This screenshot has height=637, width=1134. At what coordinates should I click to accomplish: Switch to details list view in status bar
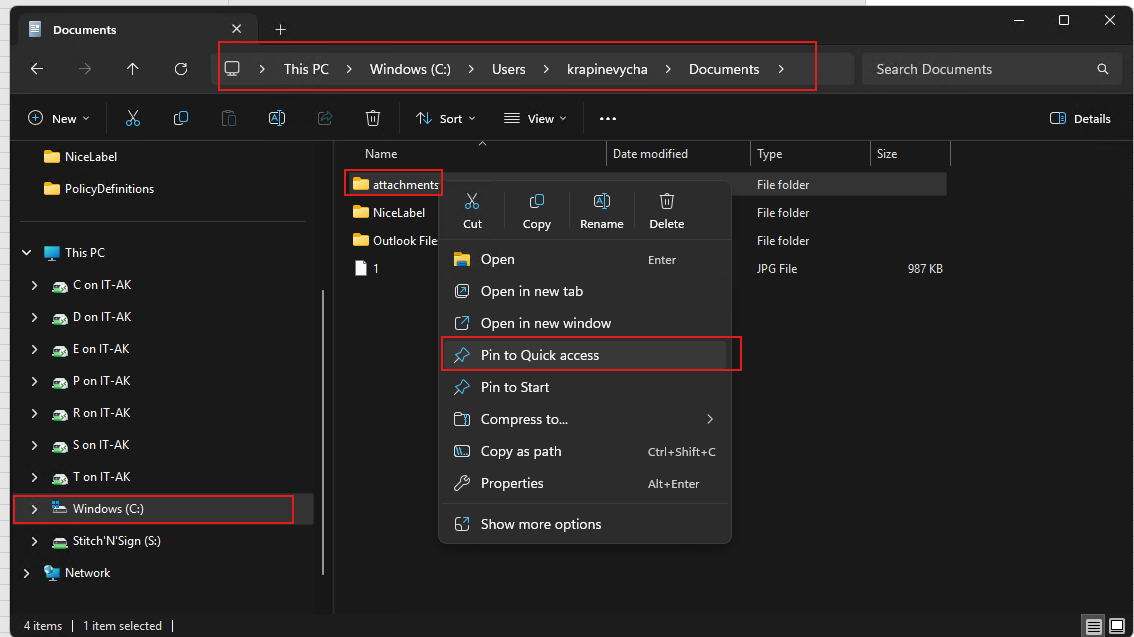1094,626
